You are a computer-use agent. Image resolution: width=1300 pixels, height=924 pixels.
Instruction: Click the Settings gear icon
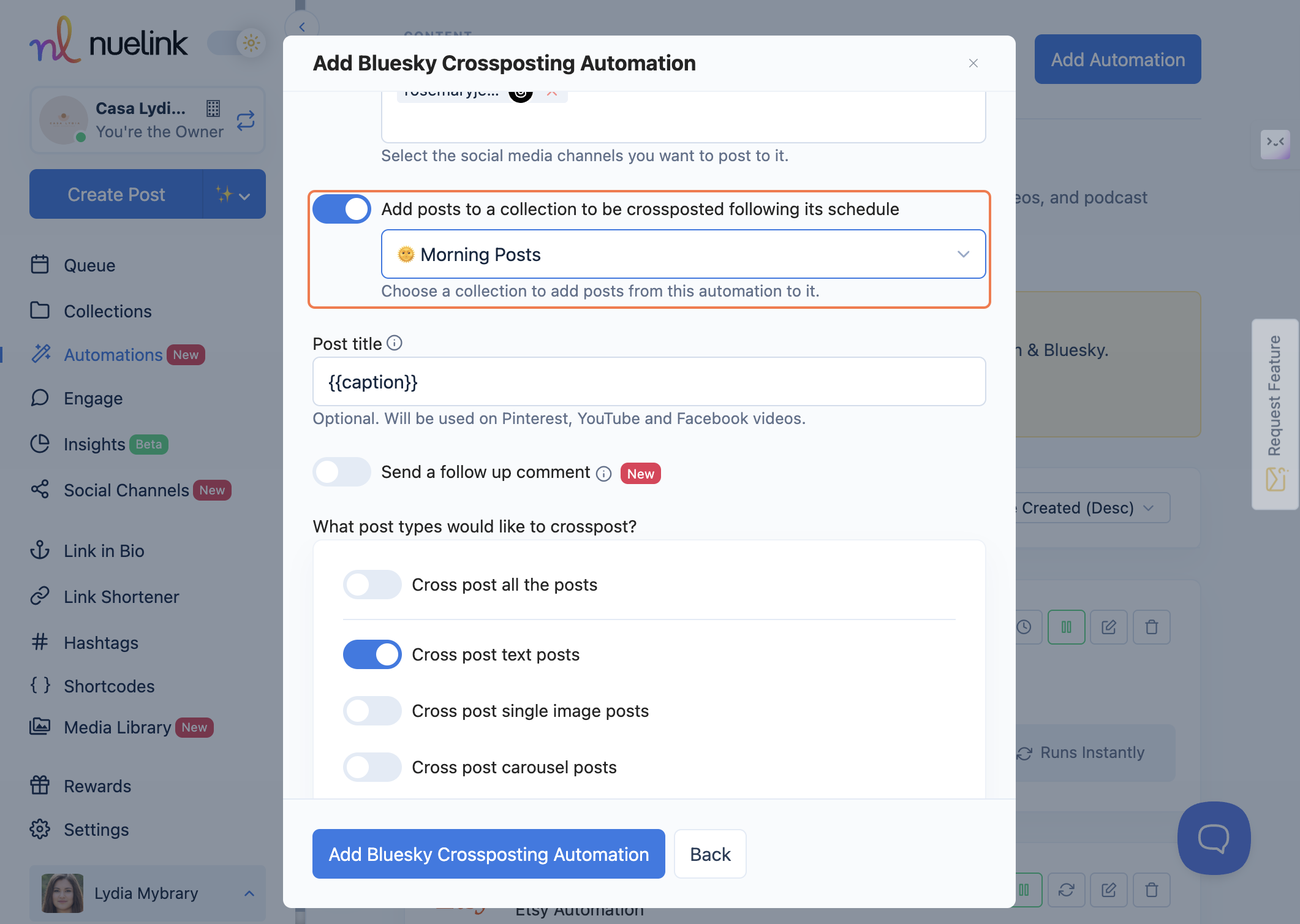point(40,829)
